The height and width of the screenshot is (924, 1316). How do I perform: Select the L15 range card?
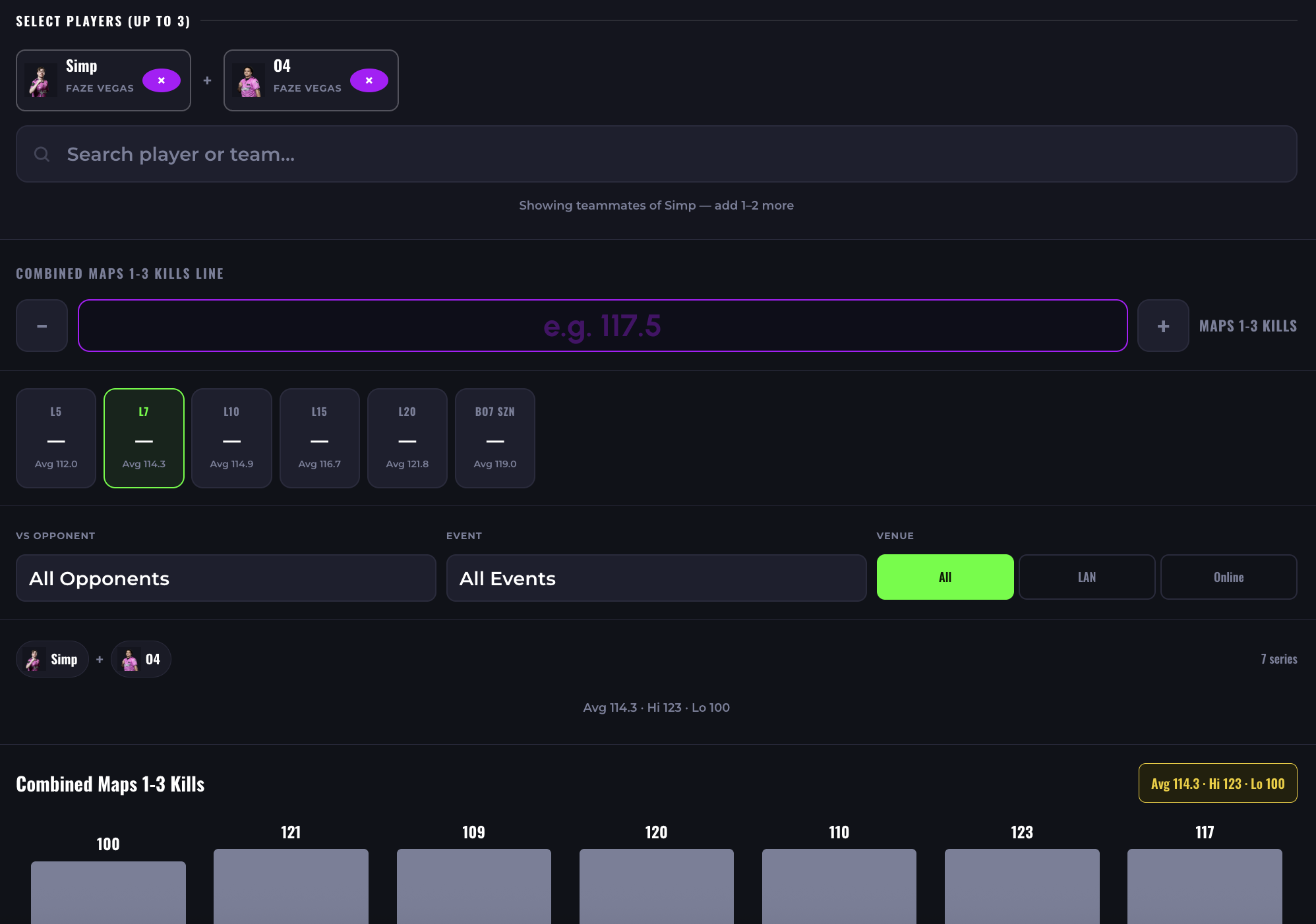pos(320,438)
